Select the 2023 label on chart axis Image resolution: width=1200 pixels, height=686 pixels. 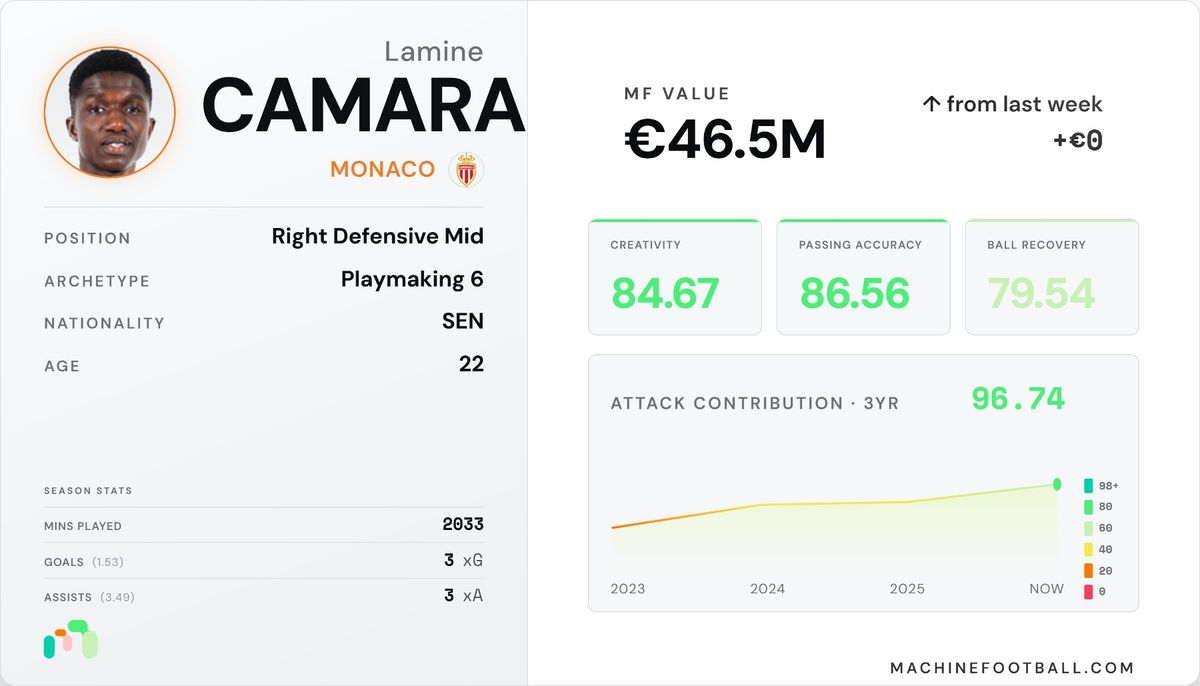pyautogui.click(x=628, y=589)
